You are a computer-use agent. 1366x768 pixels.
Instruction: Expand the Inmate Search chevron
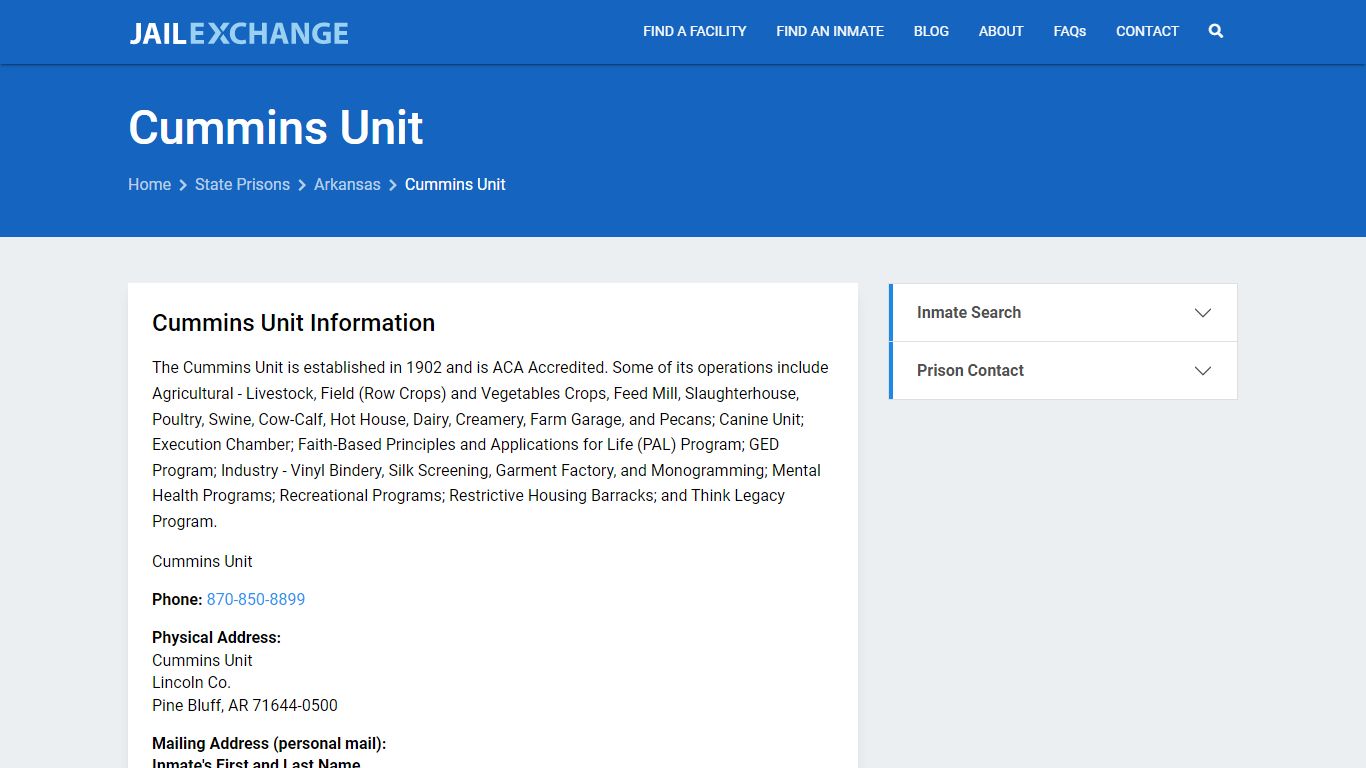click(1203, 313)
